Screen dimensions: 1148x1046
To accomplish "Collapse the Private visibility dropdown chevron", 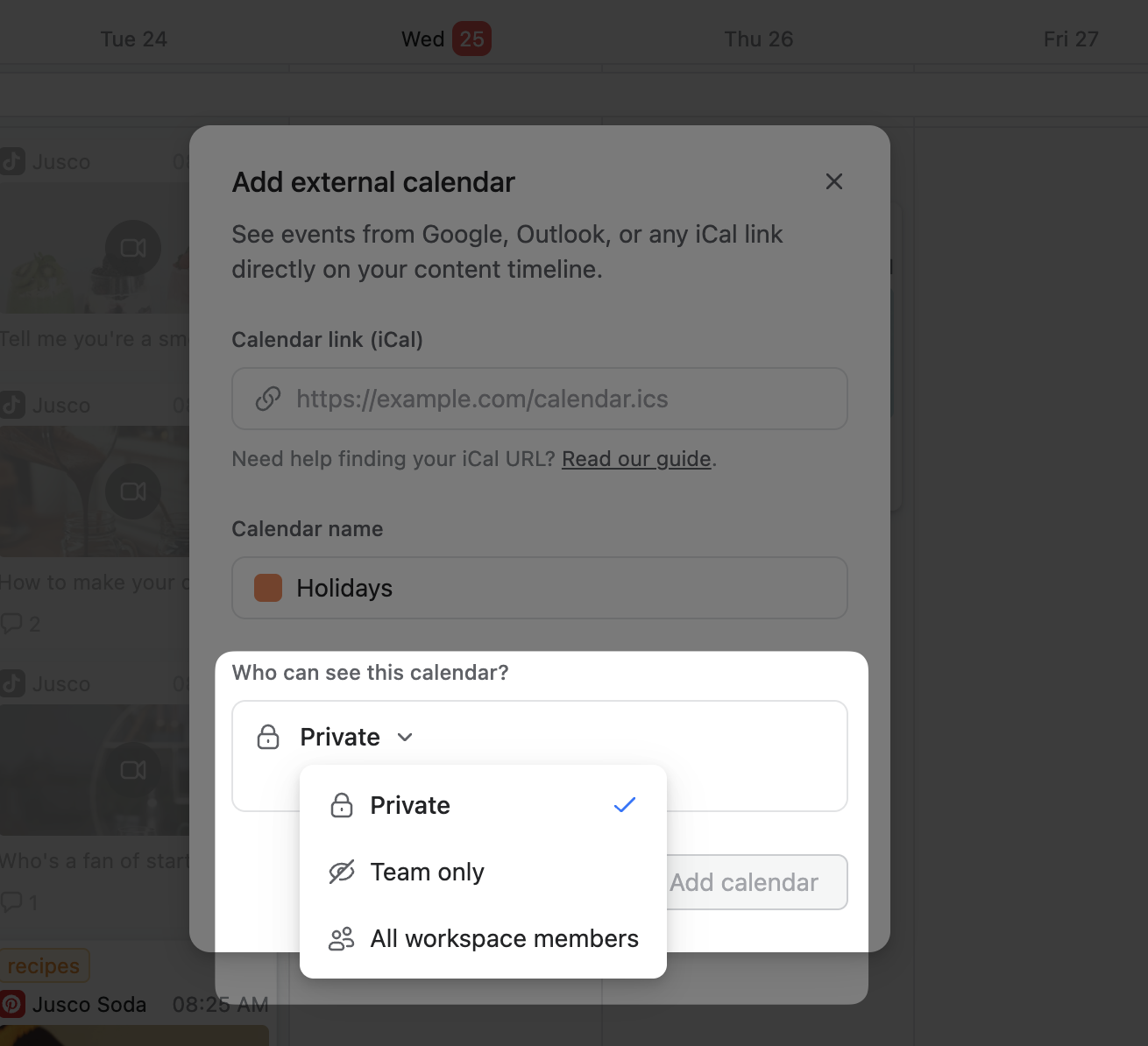I will (x=405, y=737).
